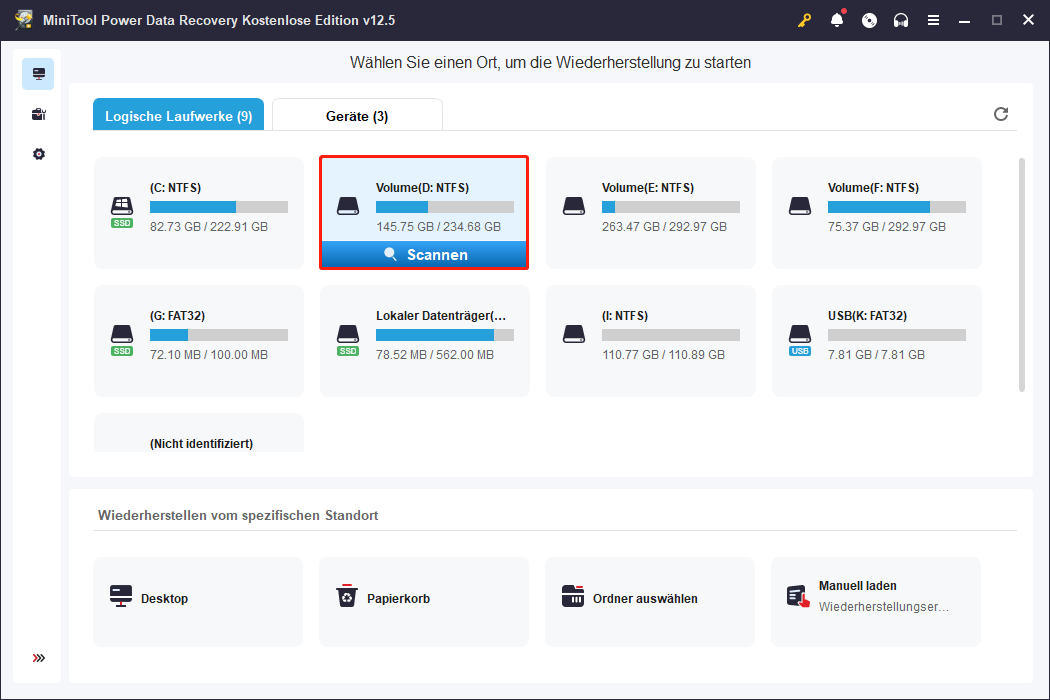Click the (G: FAT32) SSD icon
The width and height of the screenshot is (1050, 700).
(122, 340)
